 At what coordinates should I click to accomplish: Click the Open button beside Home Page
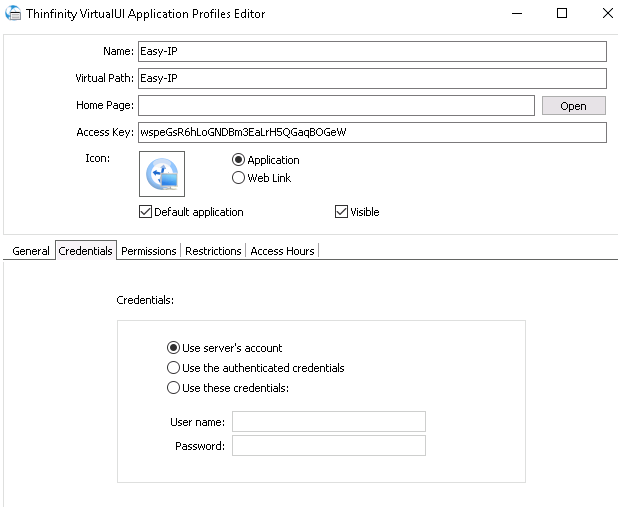tap(573, 106)
